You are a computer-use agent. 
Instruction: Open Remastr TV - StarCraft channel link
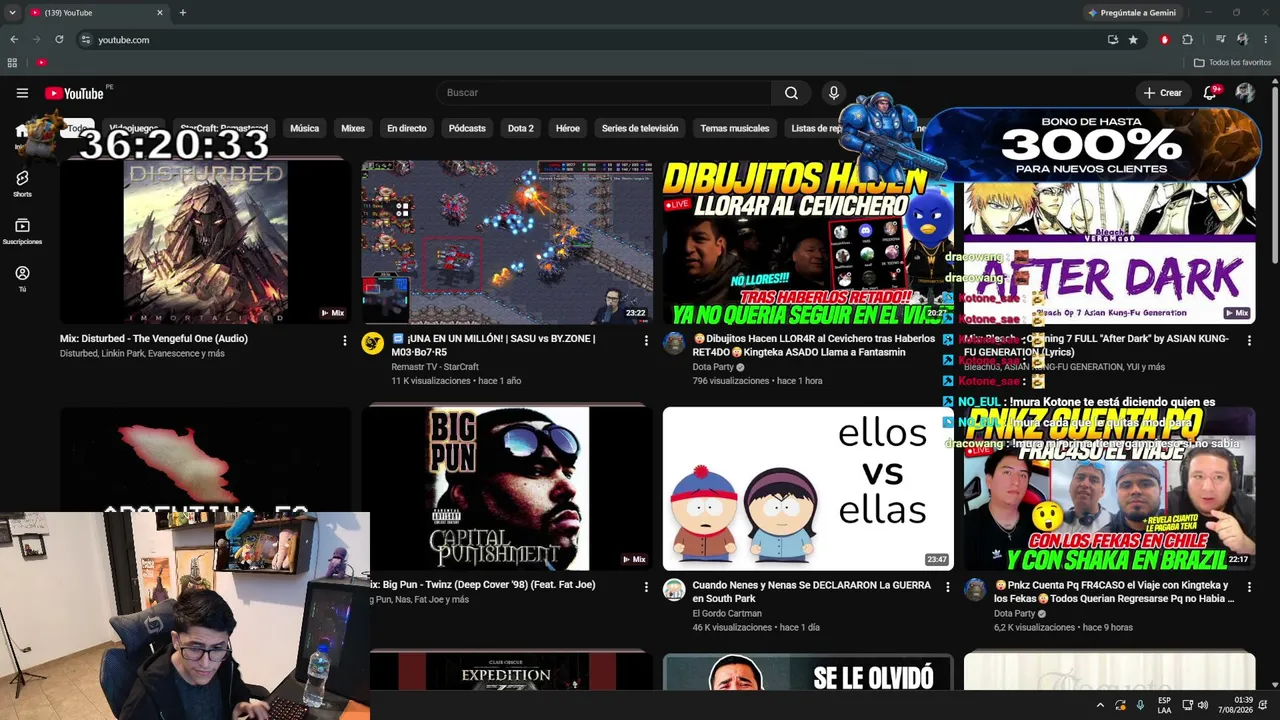(x=435, y=367)
